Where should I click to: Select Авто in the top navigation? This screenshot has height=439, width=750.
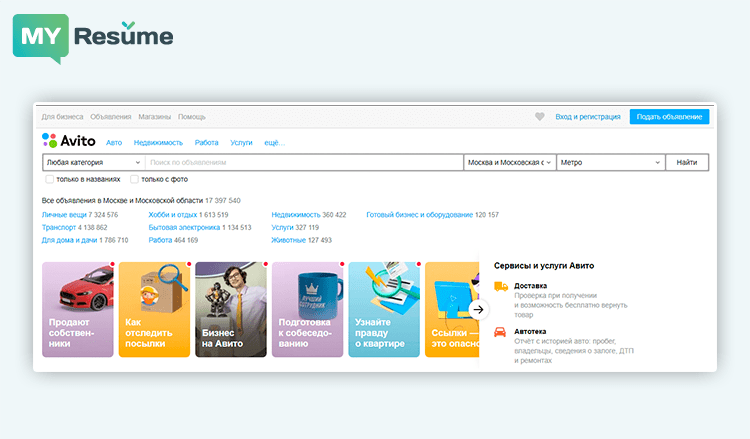(114, 143)
